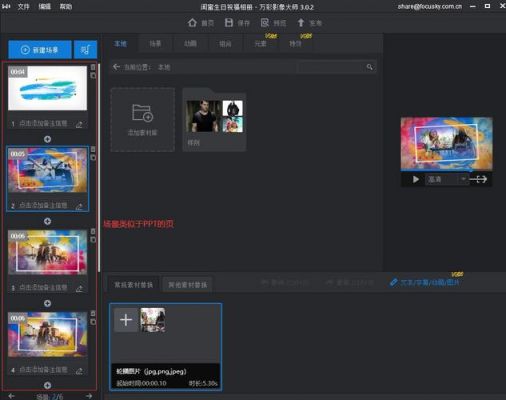Image resolution: width=506 pixels, height=400 pixels.
Task: Delete scene 3 using its trash icon
Action: click(x=93, y=231)
